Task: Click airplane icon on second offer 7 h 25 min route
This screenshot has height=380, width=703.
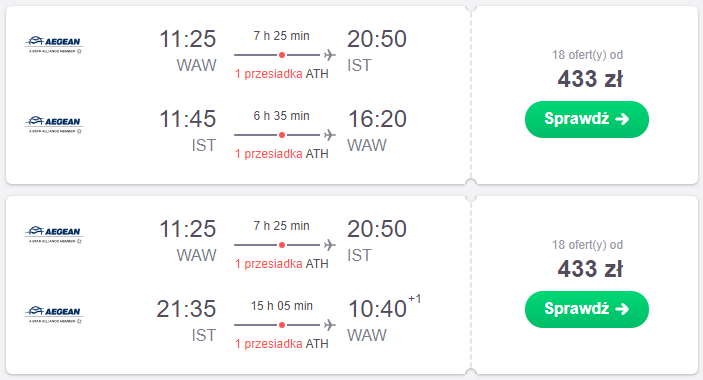Action: pos(330,245)
